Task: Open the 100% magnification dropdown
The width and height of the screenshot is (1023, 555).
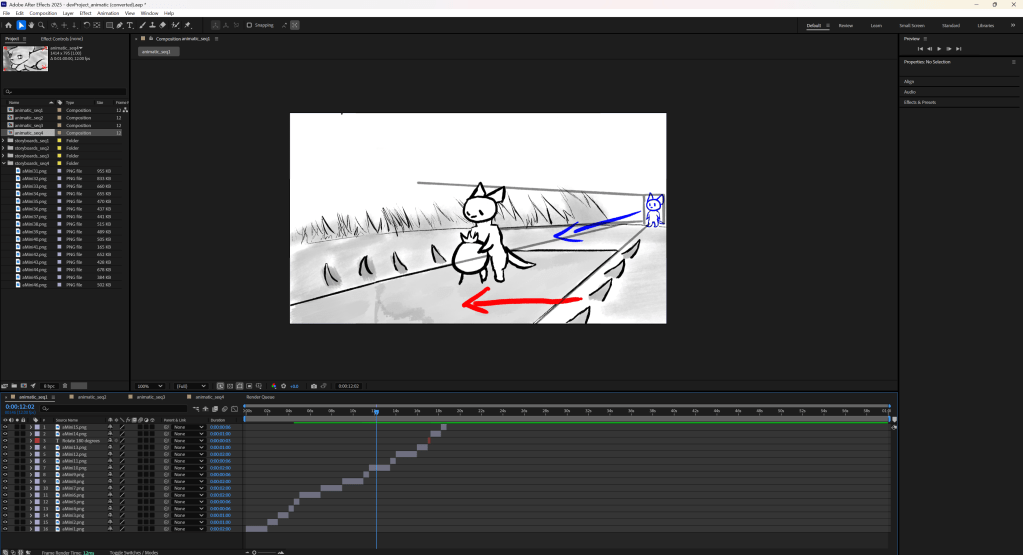Action: 150,386
